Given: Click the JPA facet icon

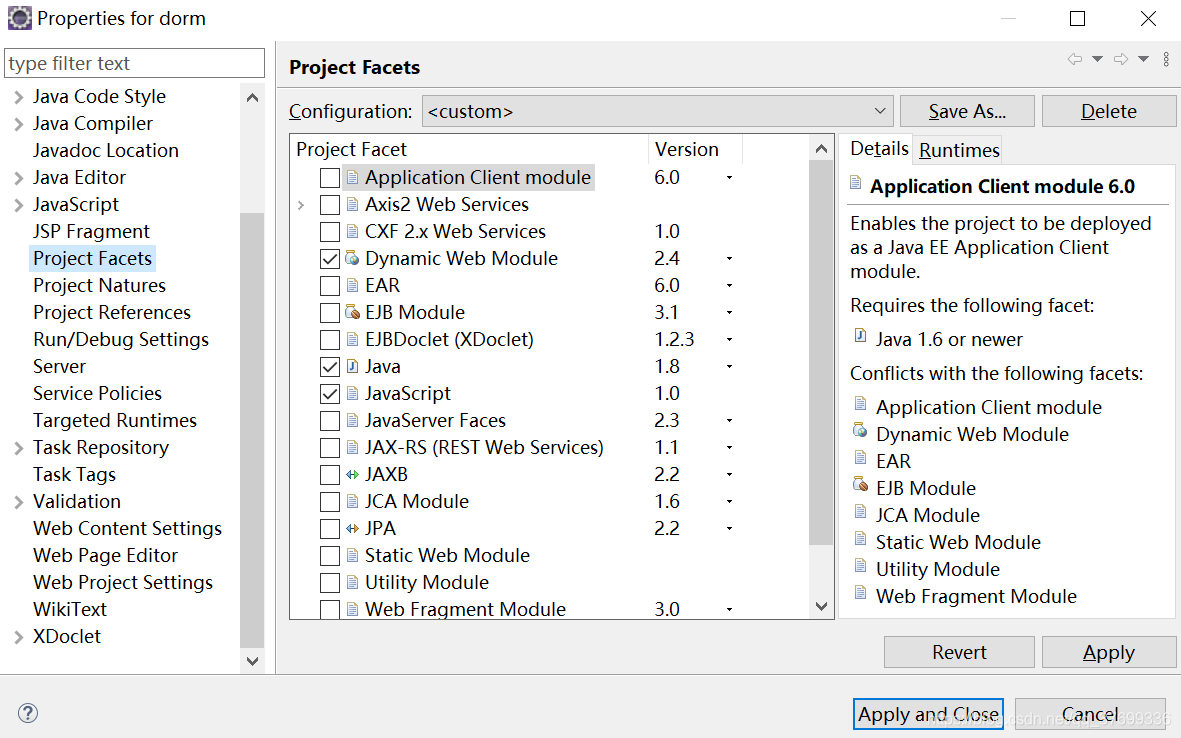Looking at the screenshot, I should (x=352, y=528).
